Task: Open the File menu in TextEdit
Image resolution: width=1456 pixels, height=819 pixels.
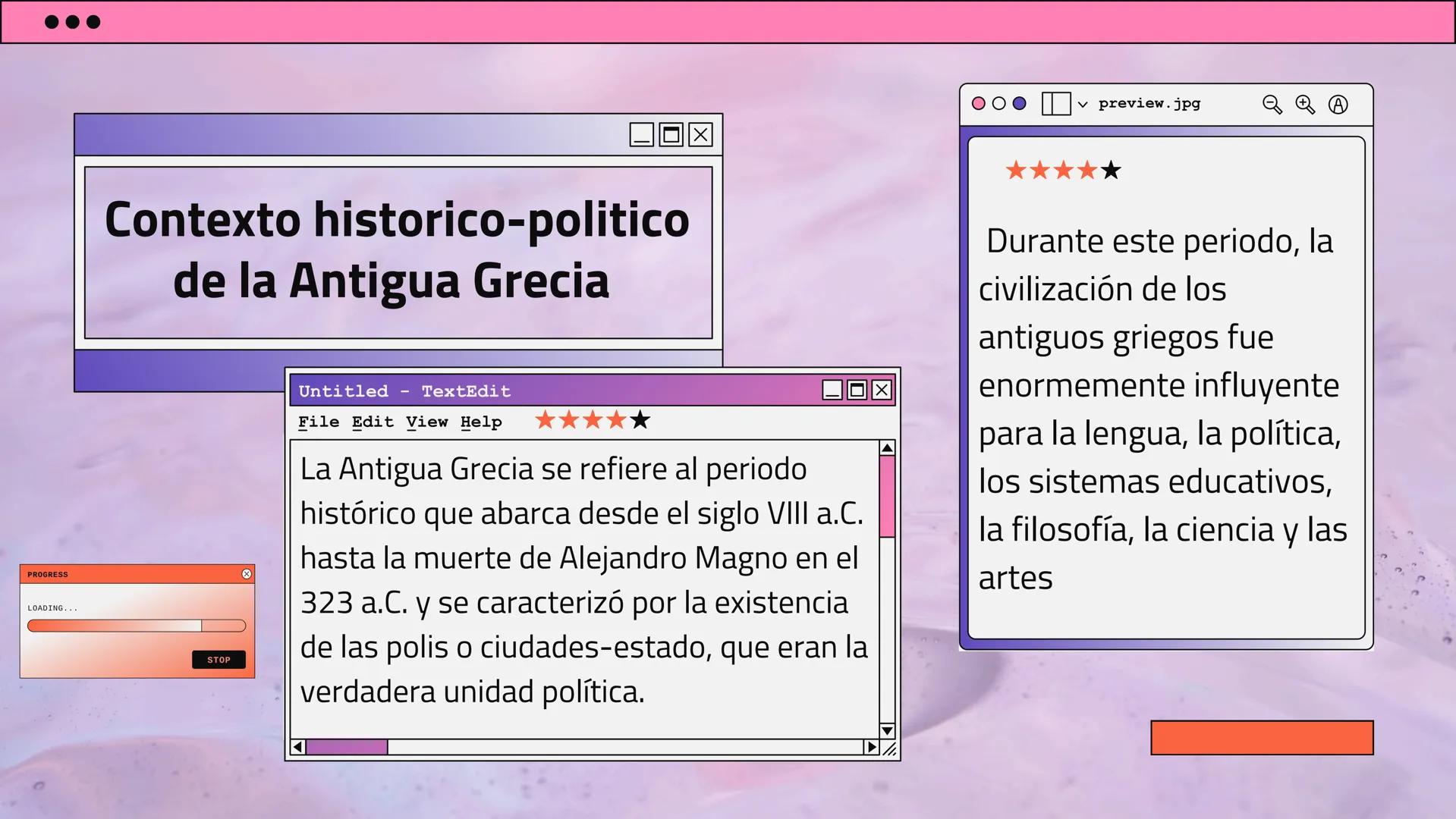Action: 319,422
